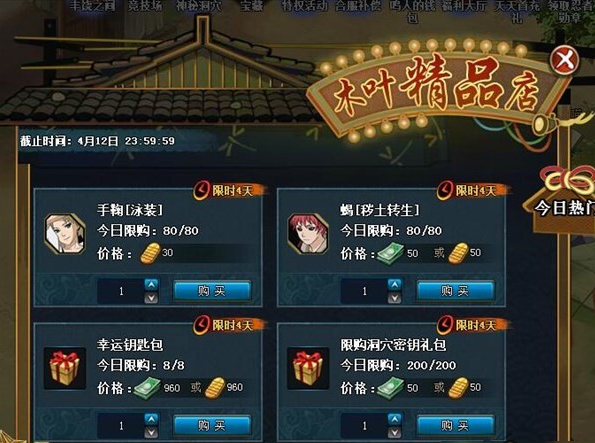Open the 竞技场 menu item at top
595x443 pixels.
click(145, 6)
